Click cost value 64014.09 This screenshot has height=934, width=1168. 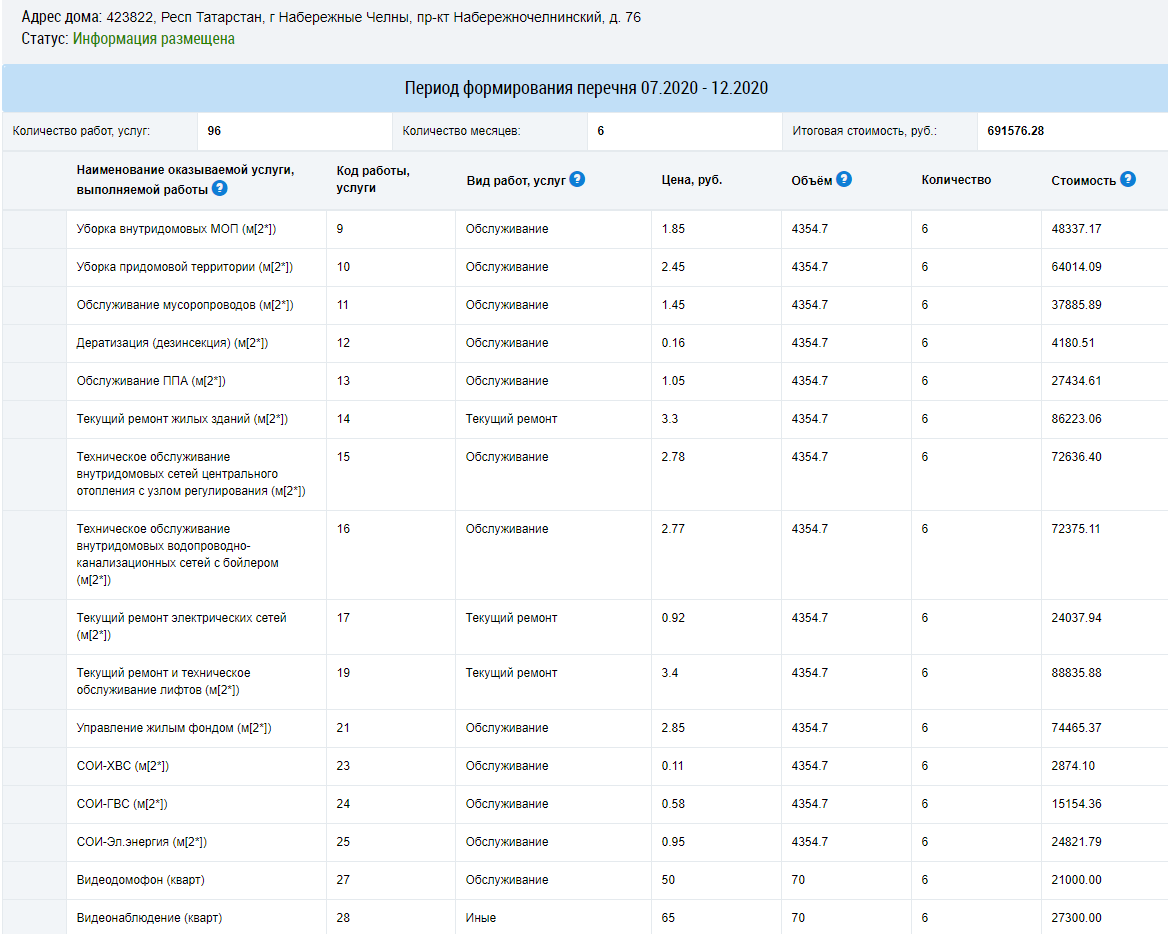pos(1076,267)
